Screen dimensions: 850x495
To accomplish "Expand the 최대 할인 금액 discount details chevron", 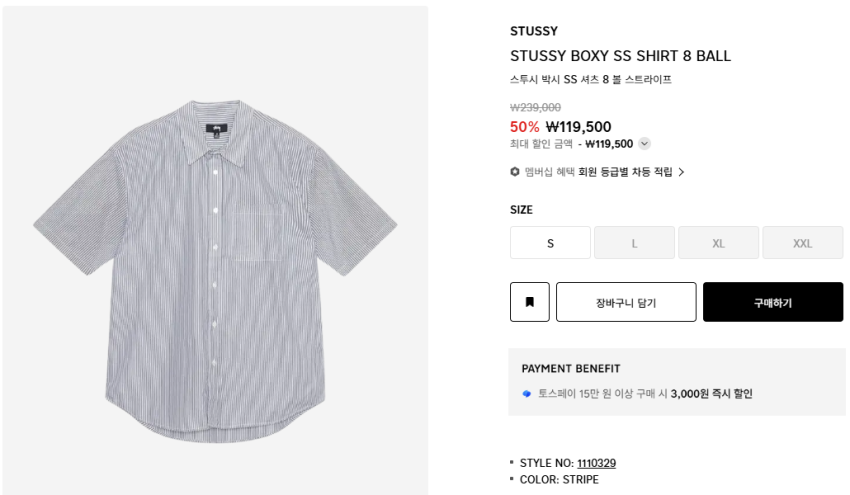I will pyautogui.click(x=644, y=144).
